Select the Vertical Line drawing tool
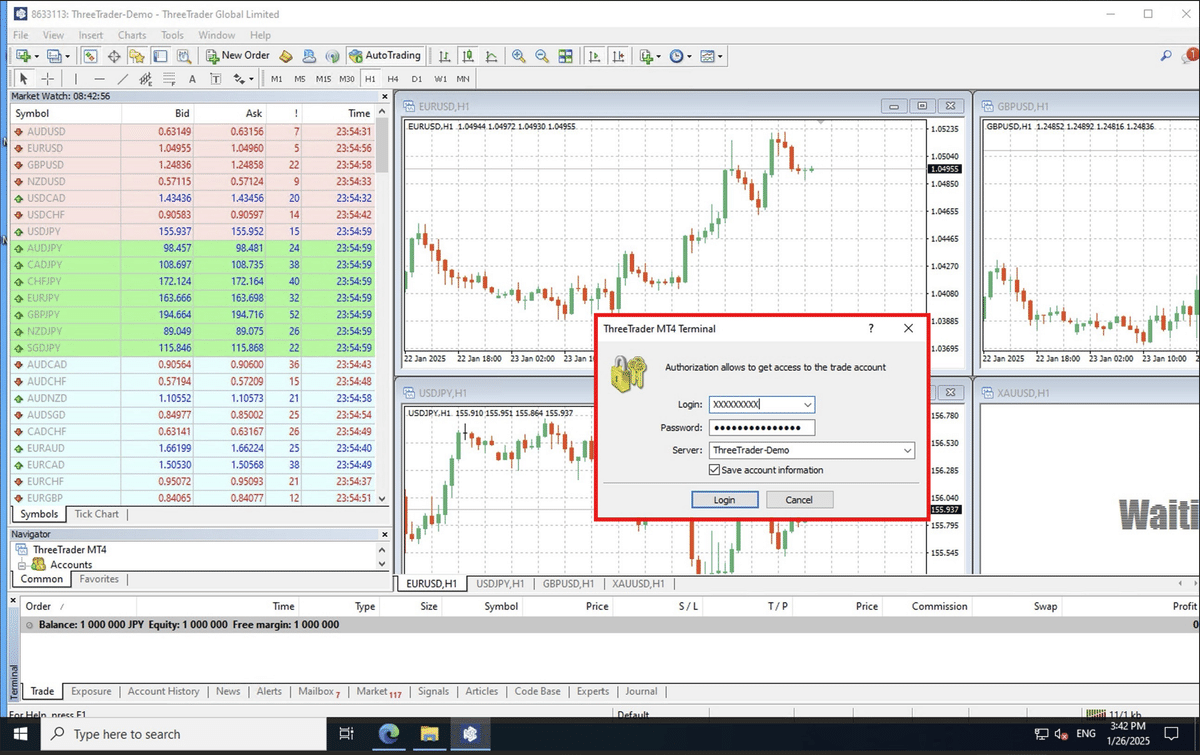This screenshot has width=1200, height=755. (75, 78)
